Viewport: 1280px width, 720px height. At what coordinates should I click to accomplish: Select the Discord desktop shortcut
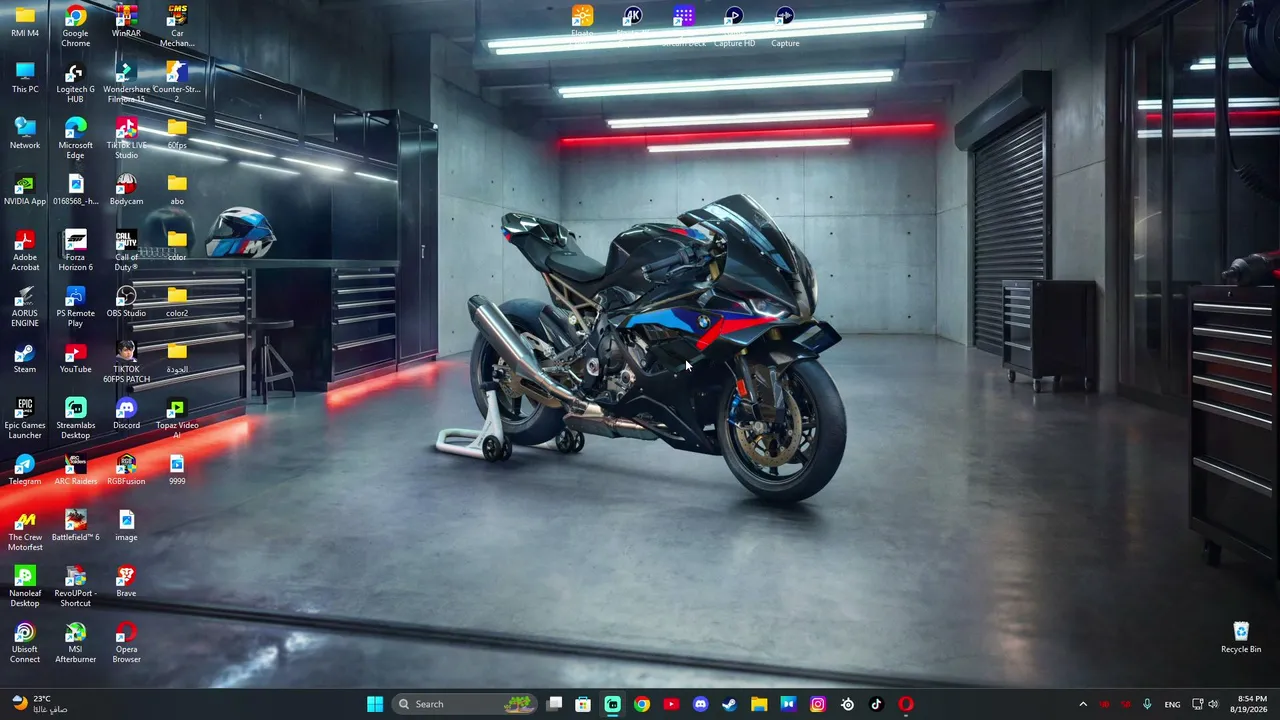coord(126,413)
